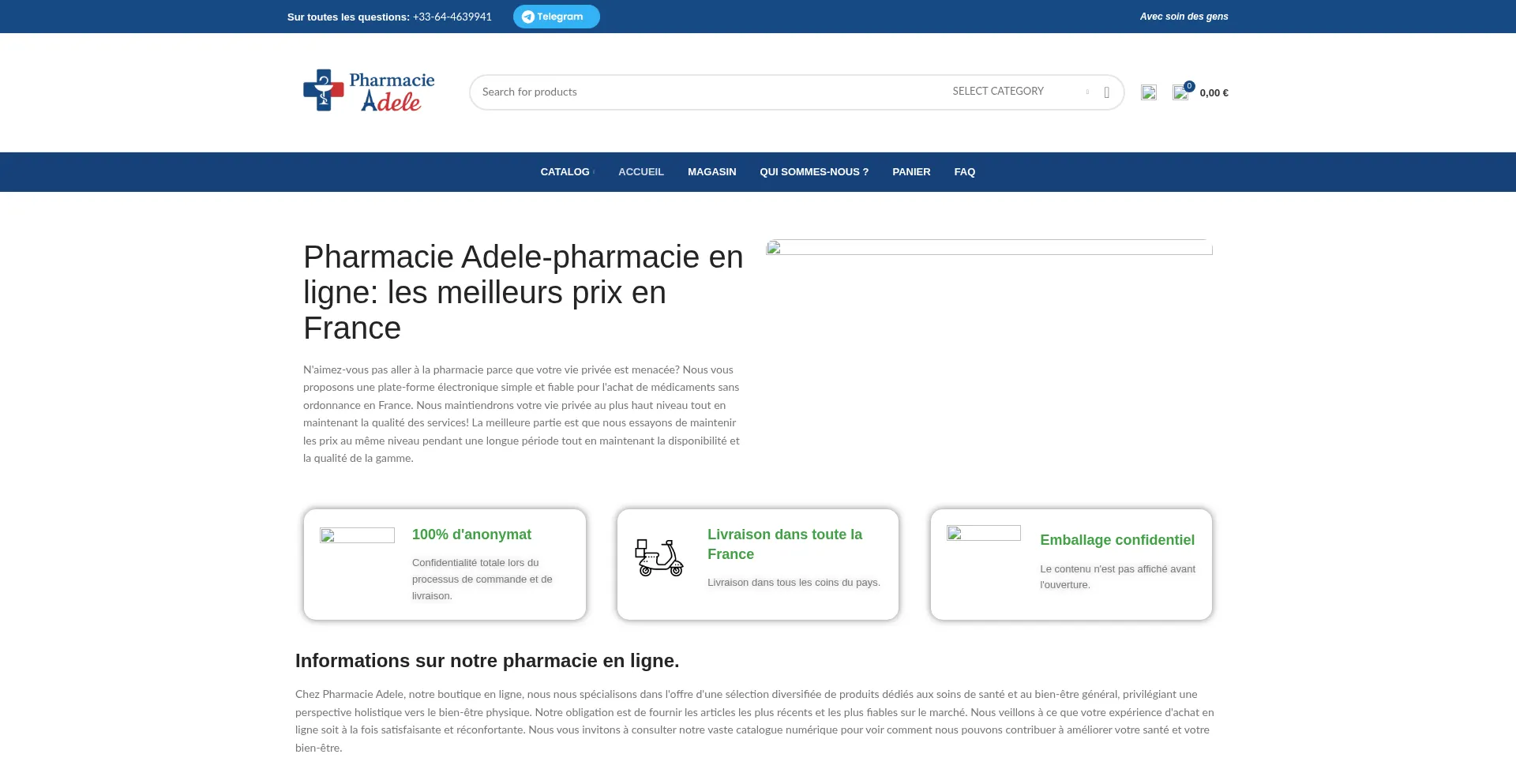Image resolution: width=1516 pixels, height=784 pixels.
Task: Click 'Le contenu n'est pas affiché avant l'ouverture.' text
Action: pyautogui.click(x=1117, y=576)
